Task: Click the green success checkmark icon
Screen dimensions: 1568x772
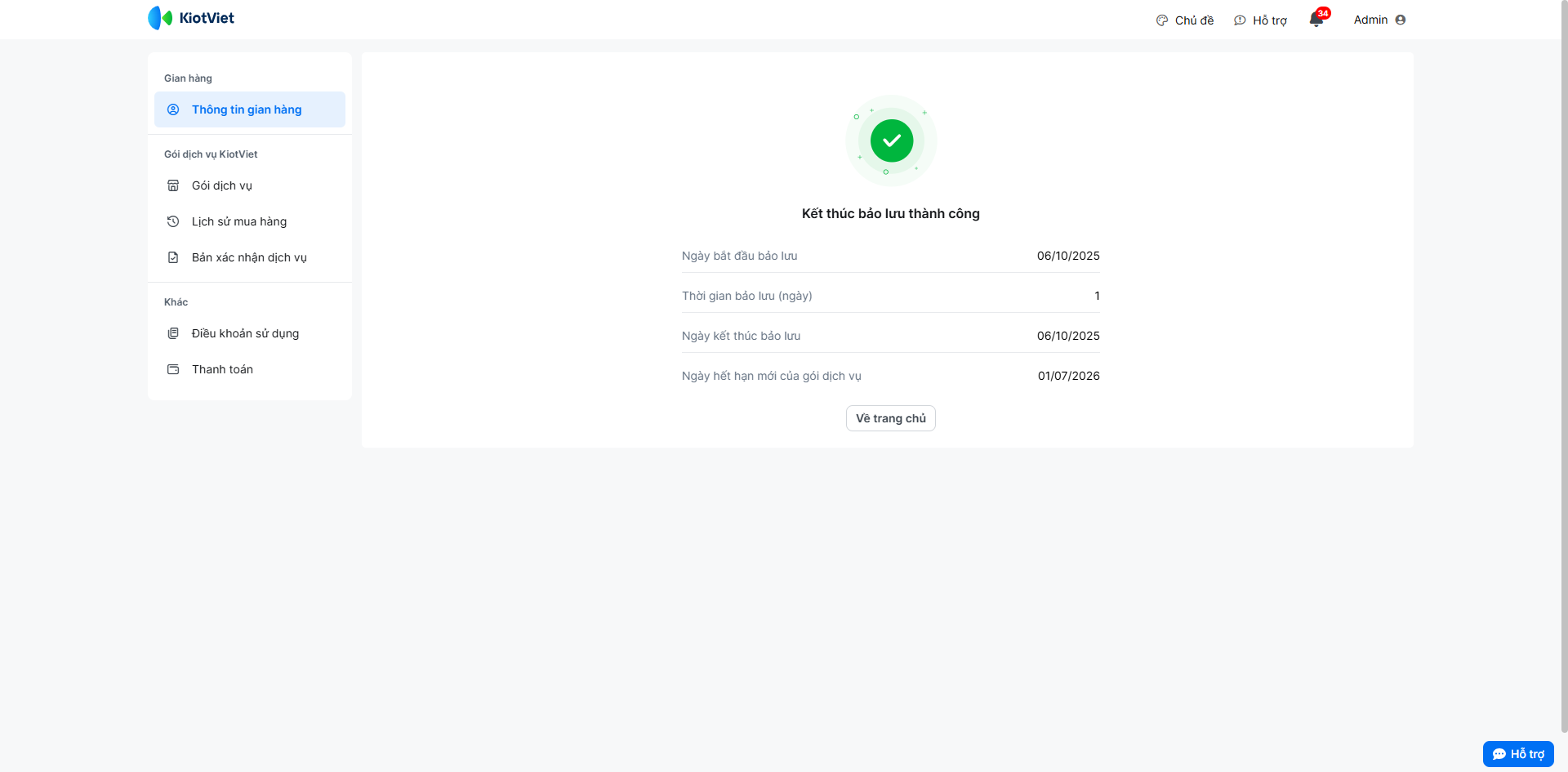Action: click(891, 141)
